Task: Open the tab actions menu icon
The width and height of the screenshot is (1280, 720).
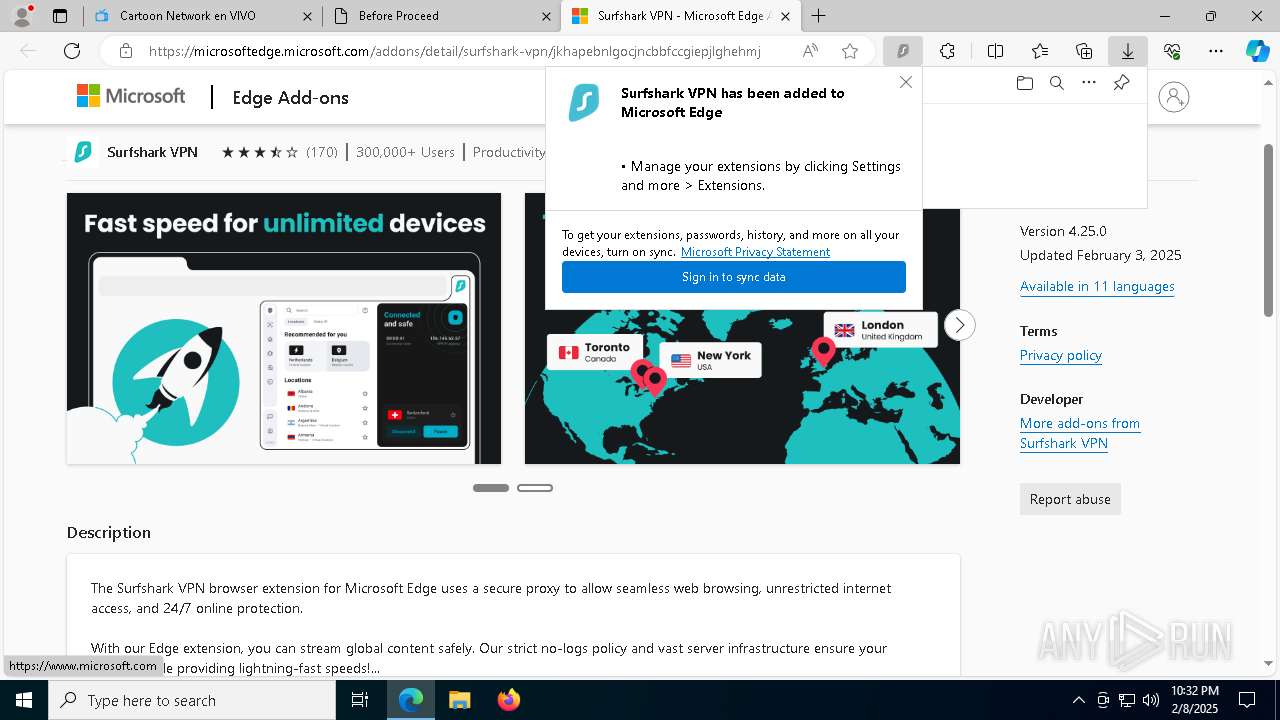Action: pyautogui.click(x=60, y=16)
